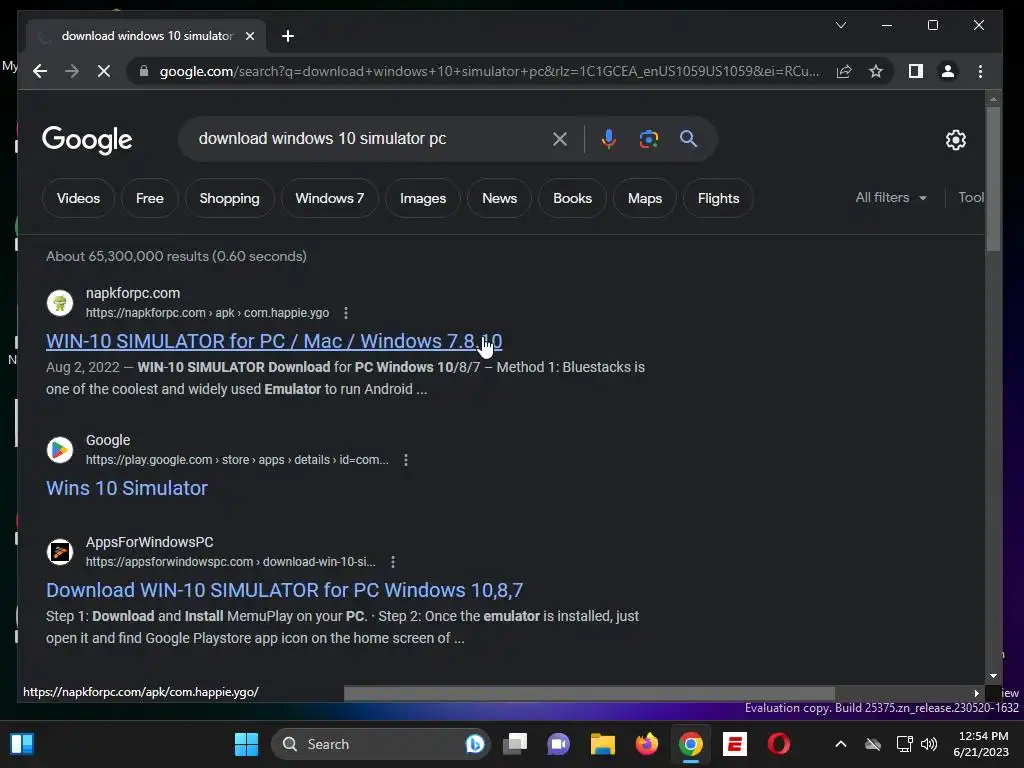The width and height of the screenshot is (1024, 768).
Task: Select the Windows 7 filter chip
Action: pyautogui.click(x=330, y=198)
